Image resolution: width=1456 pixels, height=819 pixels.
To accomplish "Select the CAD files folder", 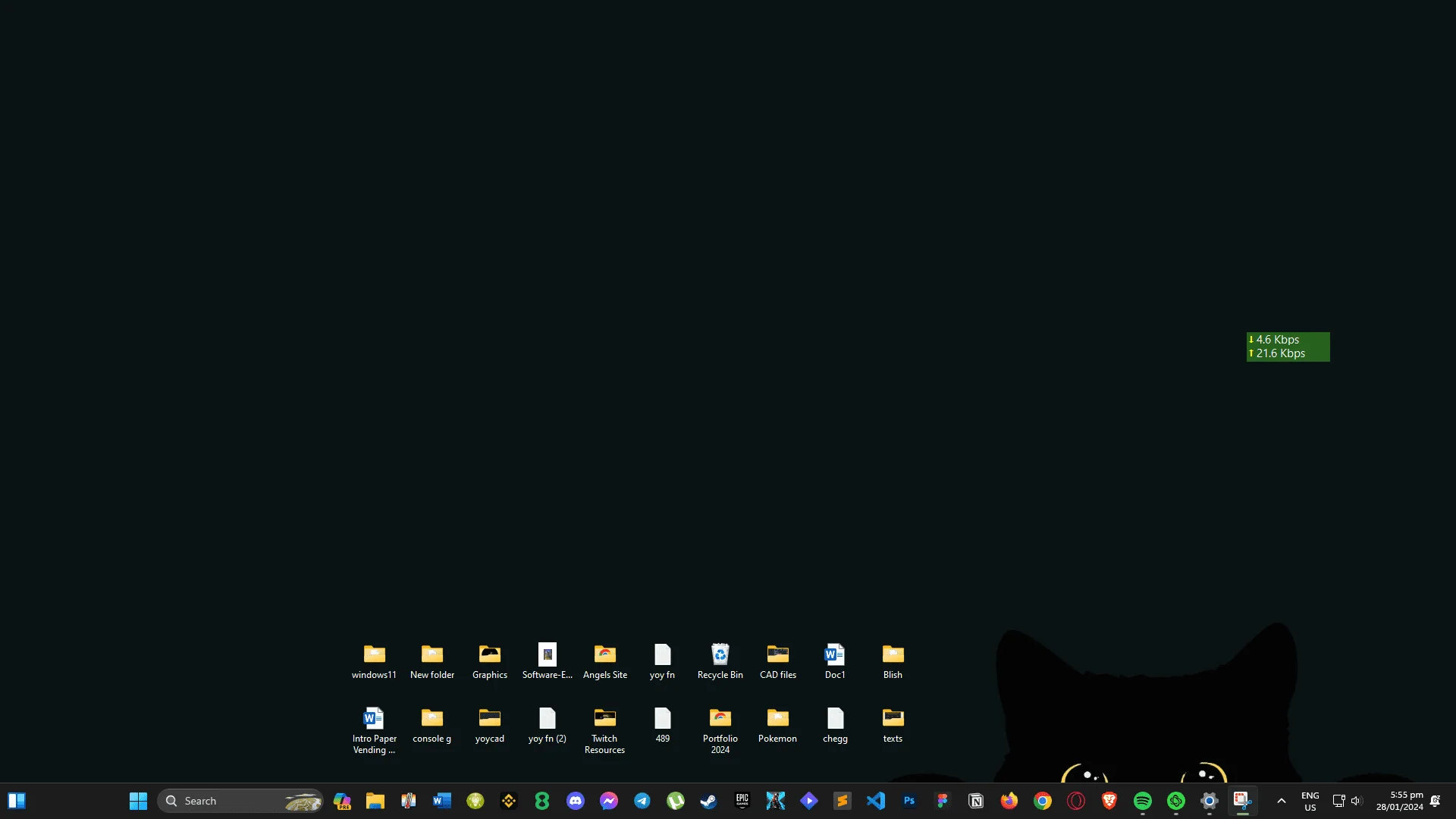I will pos(778,661).
